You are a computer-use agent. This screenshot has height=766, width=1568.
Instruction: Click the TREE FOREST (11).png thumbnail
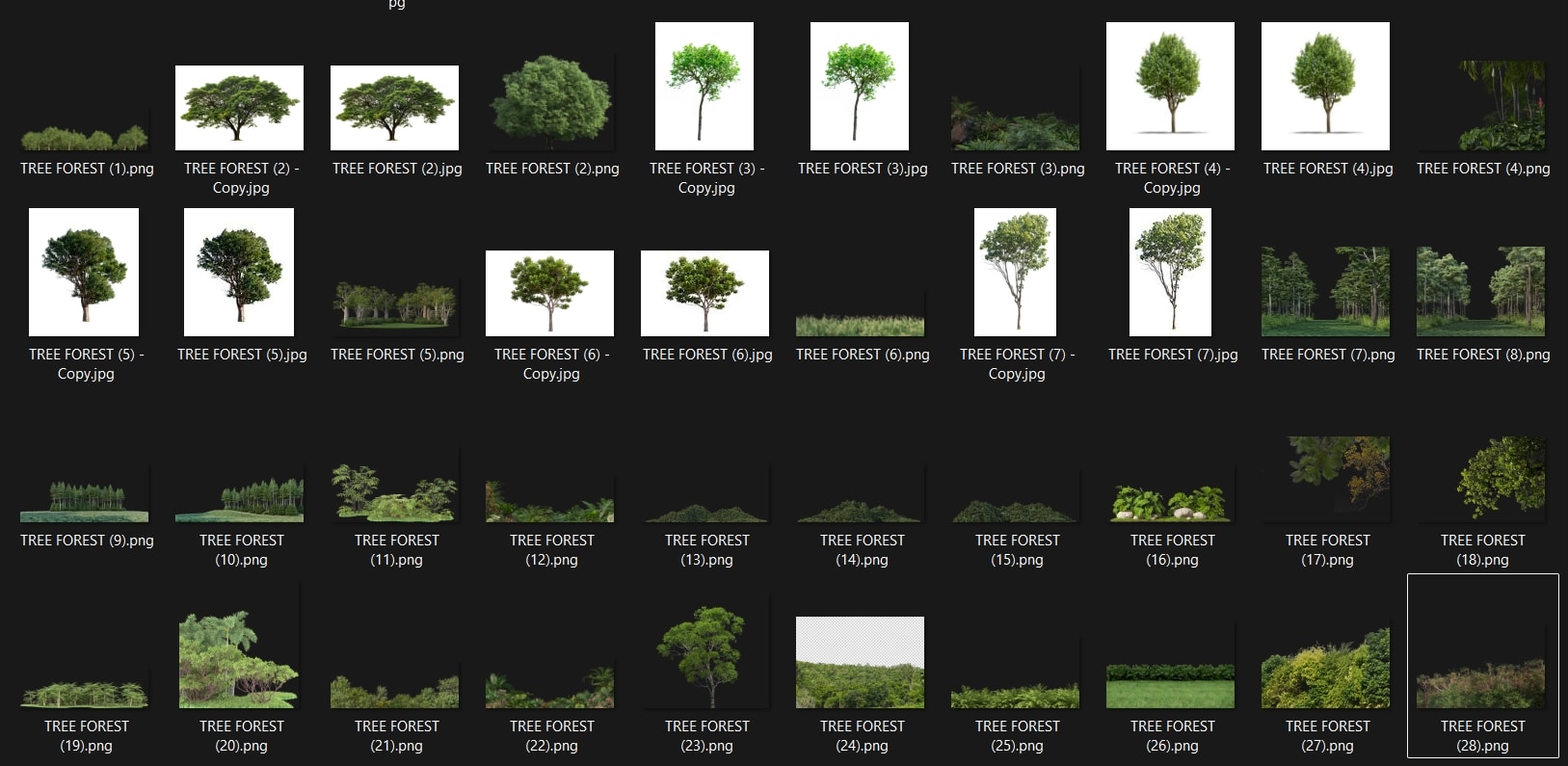point(395,493)
